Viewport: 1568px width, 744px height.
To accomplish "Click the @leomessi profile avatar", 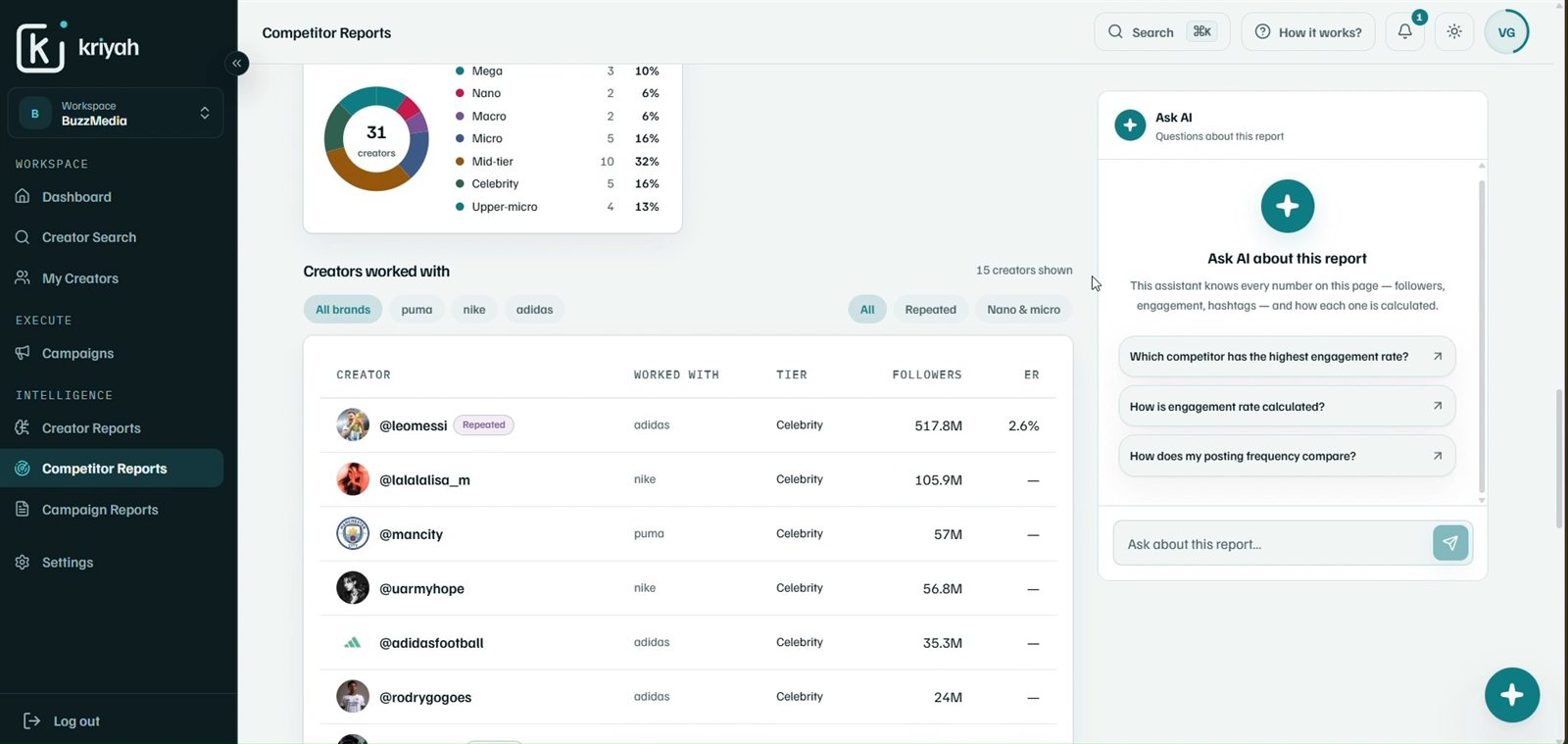I will tap(353, 425).
